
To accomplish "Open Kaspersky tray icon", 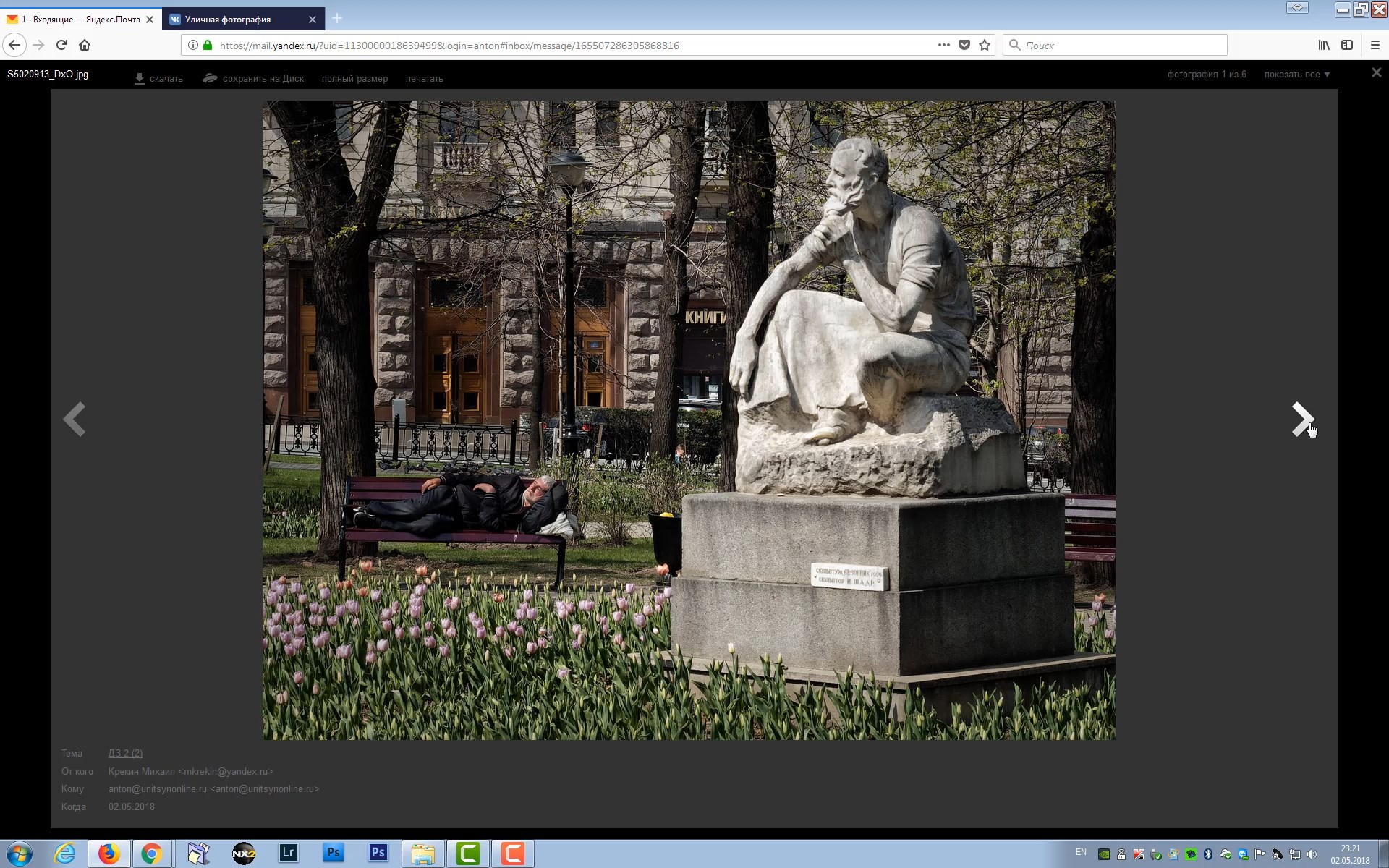I will (x=1139, y=854).
